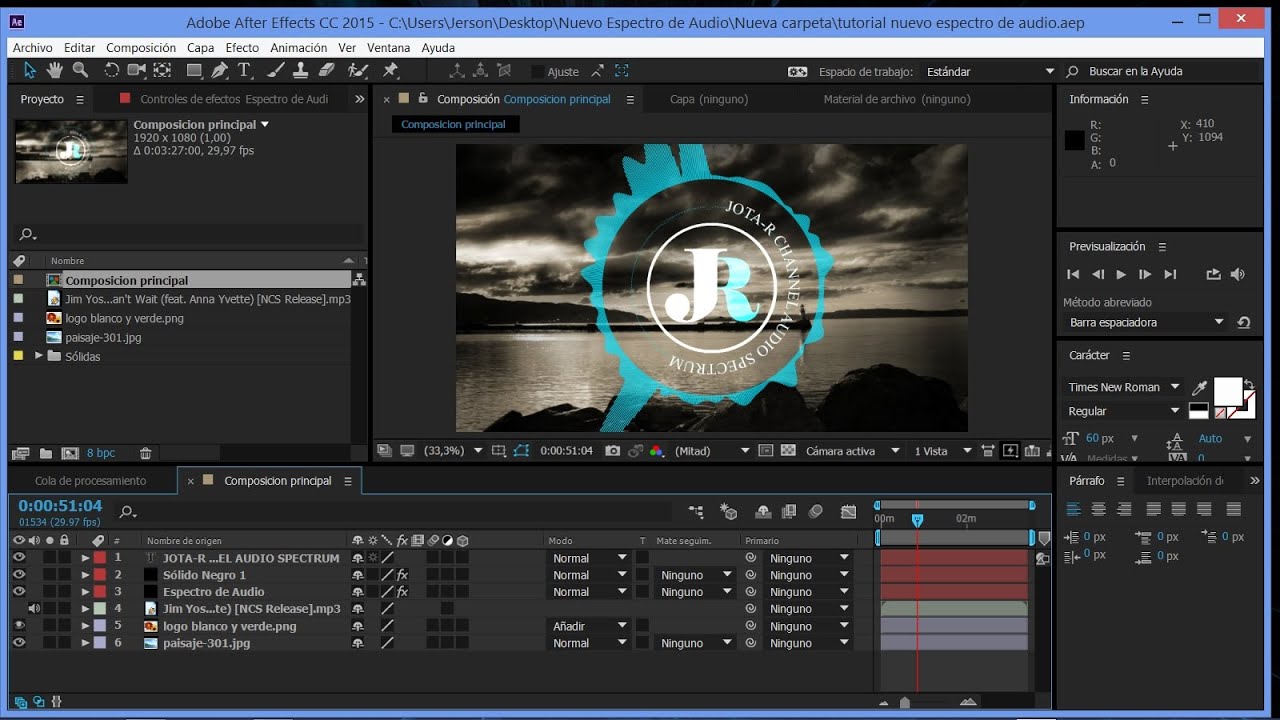
Task: Click the current time 0:00:51:04 in timeline
Action: 60,506
